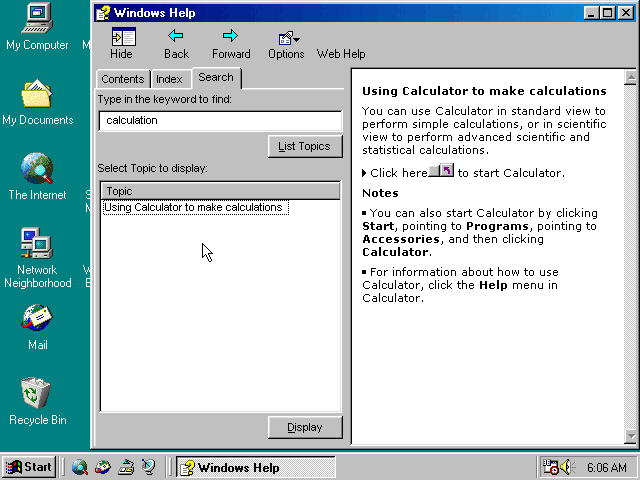Click the Topic column header
Viewport: 640px width, 480px height.
pyautogui.click(x=220, y=191)
